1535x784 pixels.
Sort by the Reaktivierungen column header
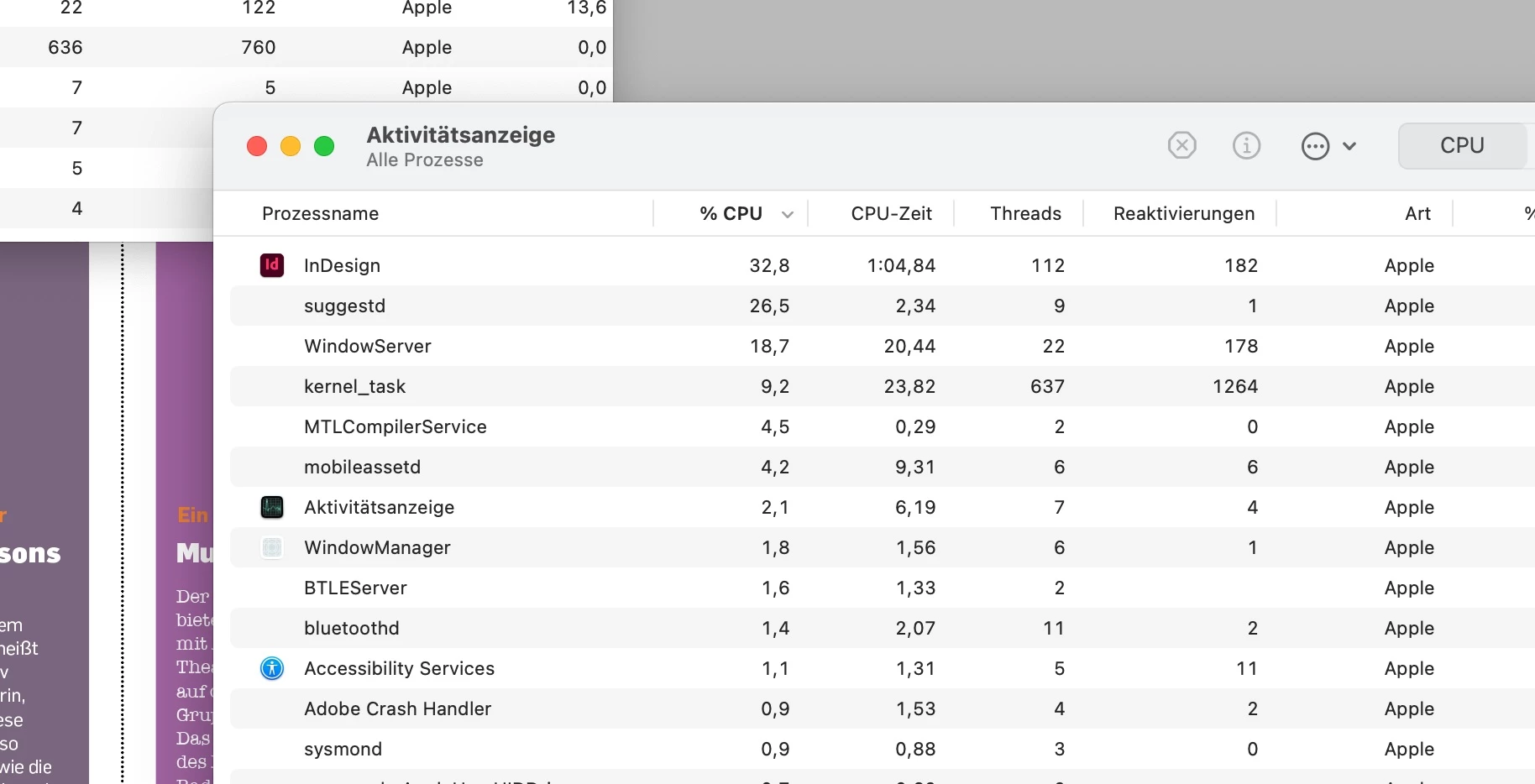pyautogui.click(x=1184, y=214)
